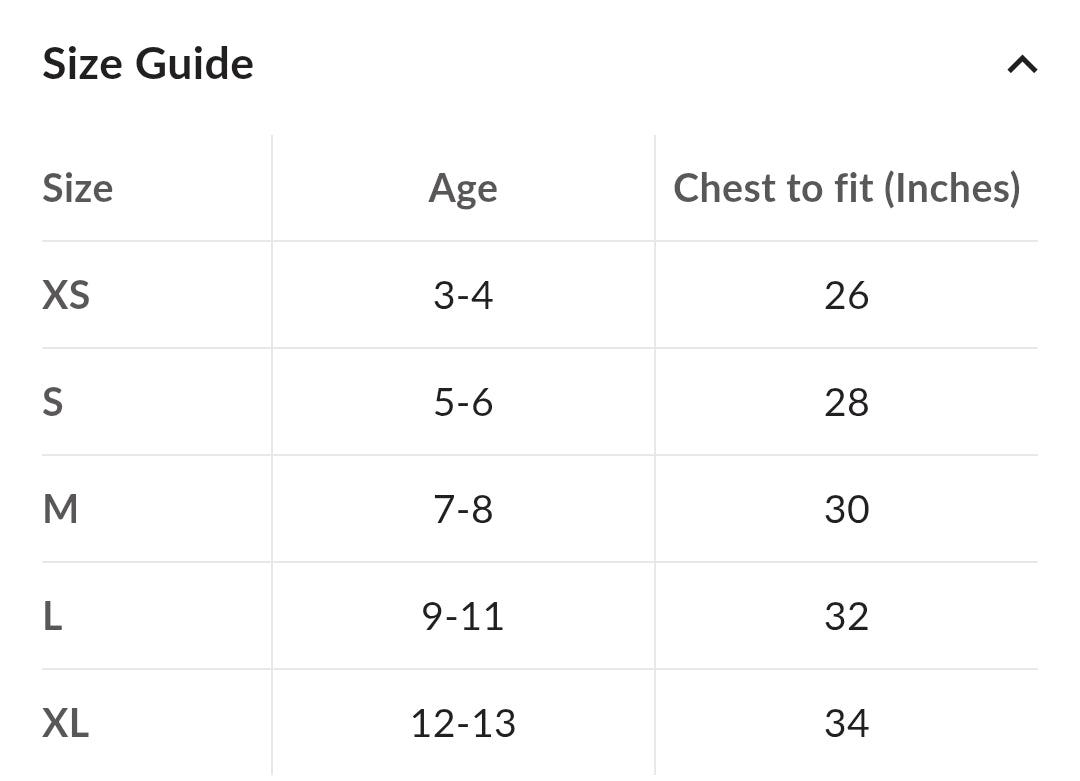Click the Size Guide heading
Screen dimensions: 1080x781
coord(148,64)
